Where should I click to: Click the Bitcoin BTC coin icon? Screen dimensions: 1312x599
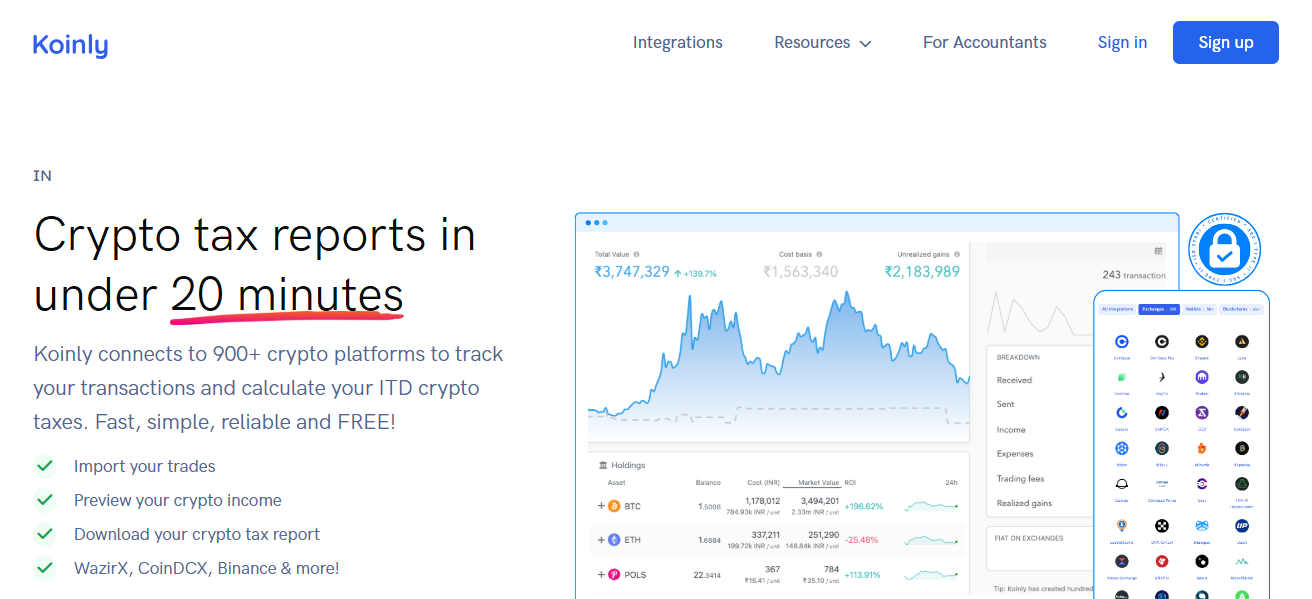[x=614, y=506]
